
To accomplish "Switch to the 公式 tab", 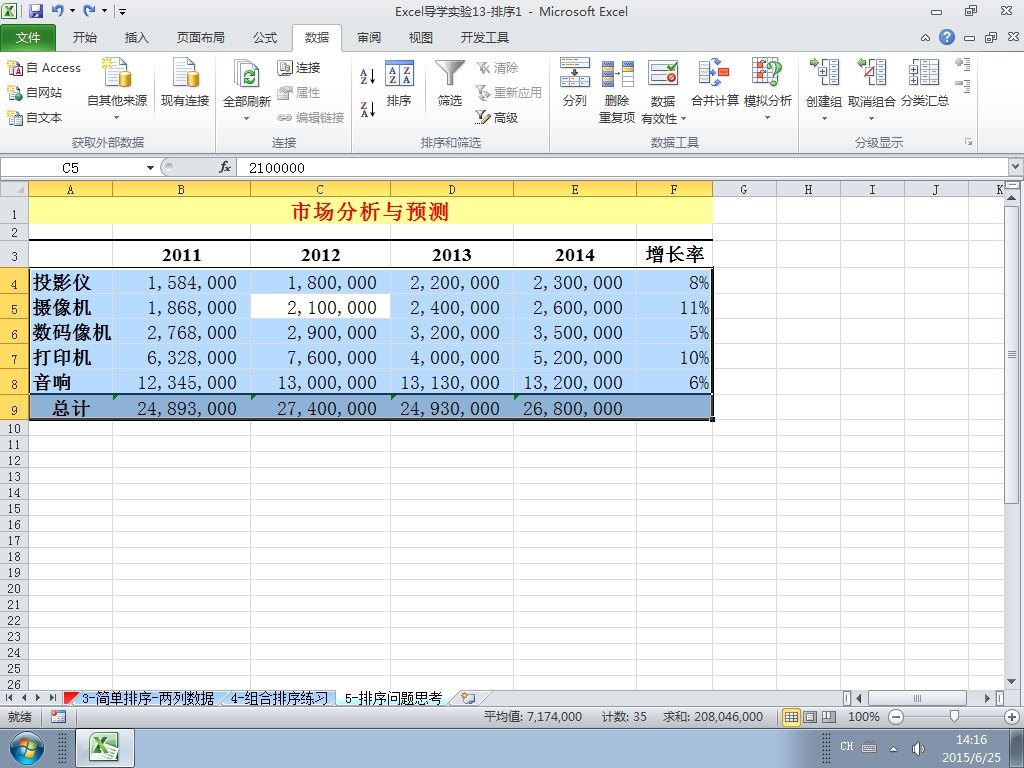I will (x=264, y=38).
